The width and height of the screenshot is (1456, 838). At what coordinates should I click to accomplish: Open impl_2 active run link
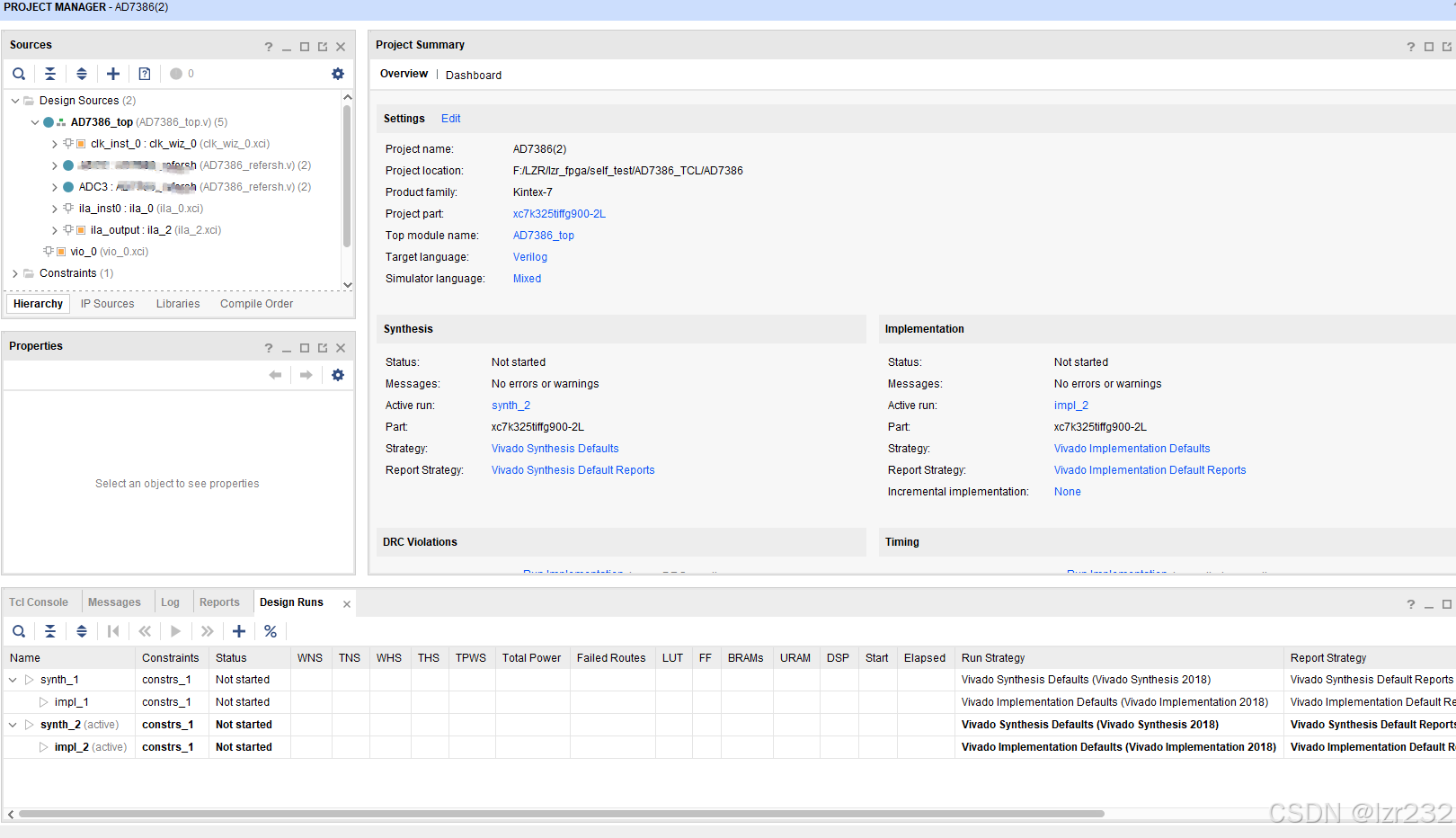tap(1071, 406)
